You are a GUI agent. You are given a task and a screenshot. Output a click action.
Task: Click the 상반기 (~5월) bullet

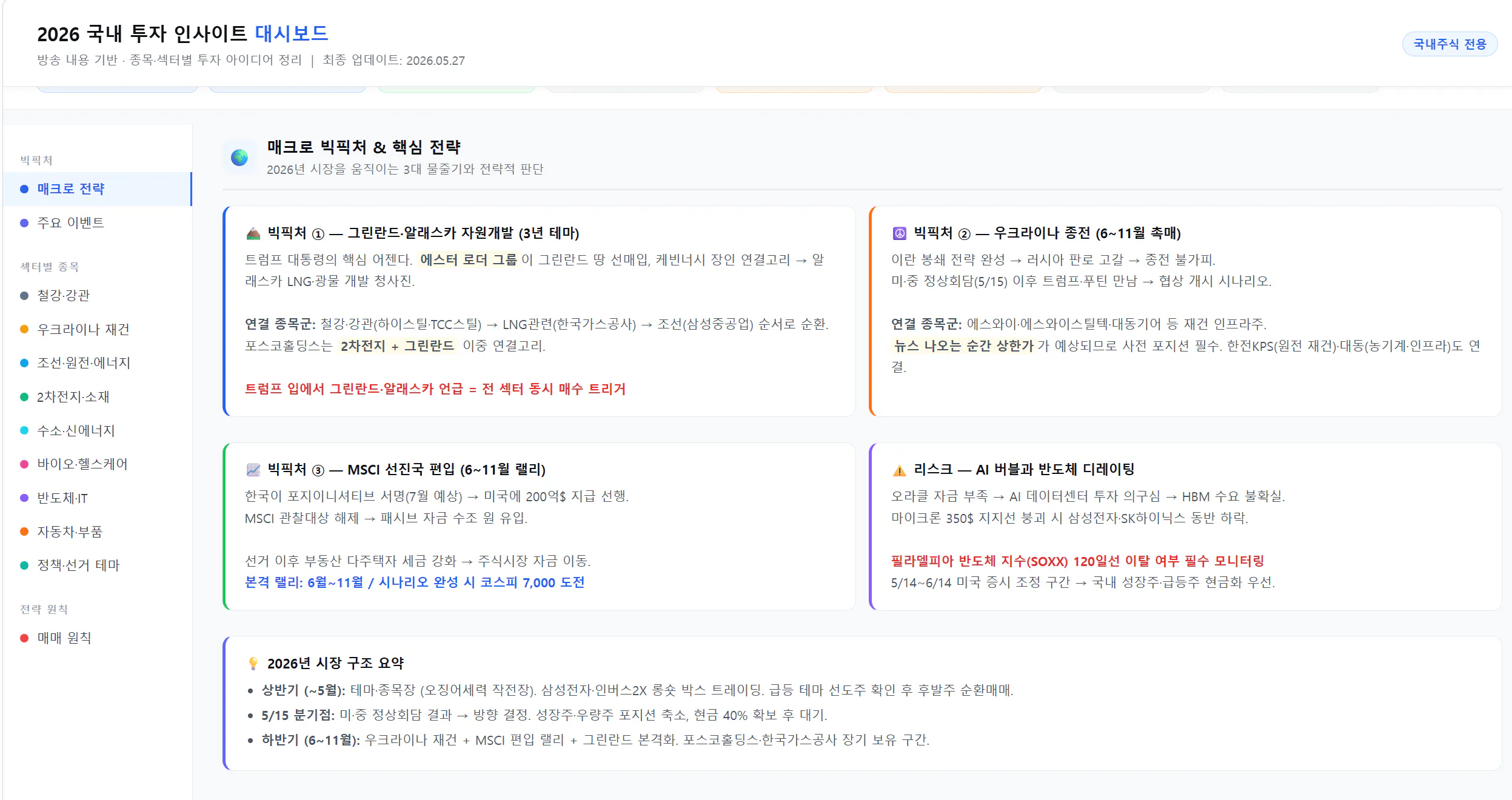pos(637,690)
